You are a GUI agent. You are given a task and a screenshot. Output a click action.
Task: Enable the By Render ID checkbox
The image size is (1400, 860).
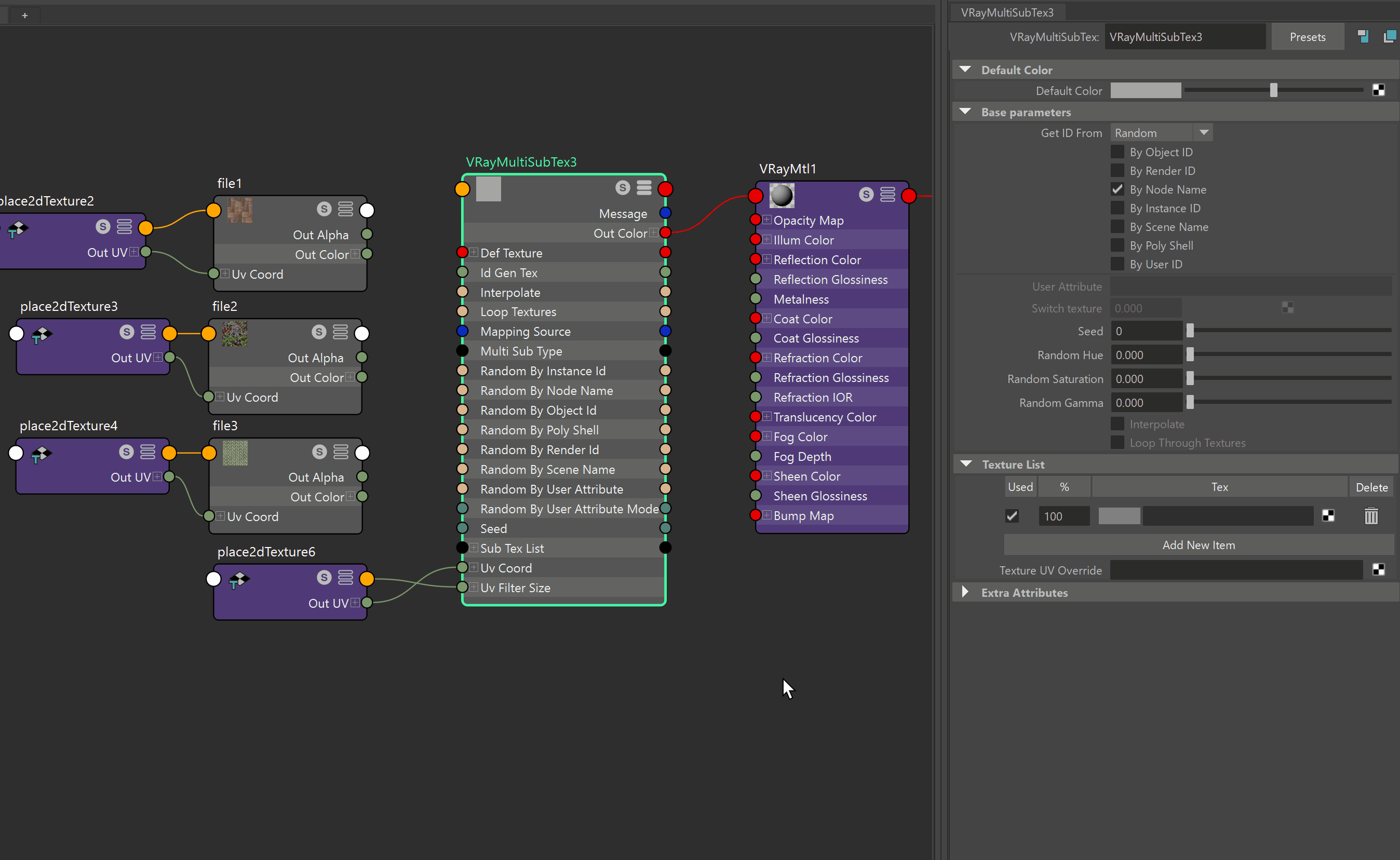(1117, 171)
